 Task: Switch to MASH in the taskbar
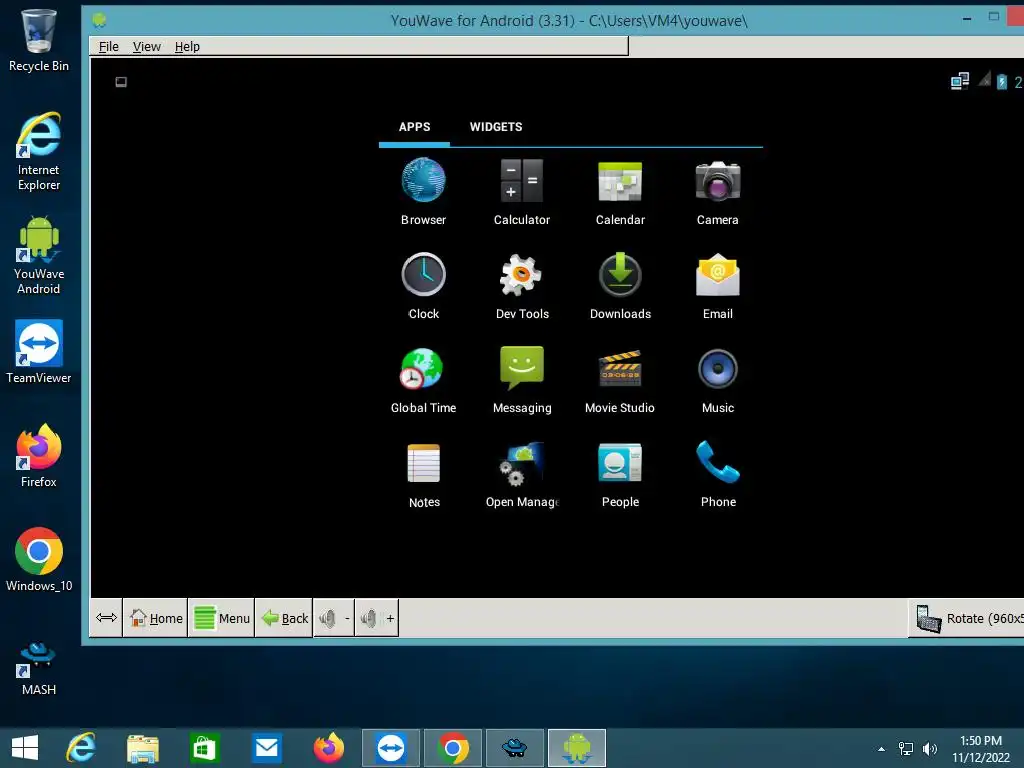(x=515, y=748)
